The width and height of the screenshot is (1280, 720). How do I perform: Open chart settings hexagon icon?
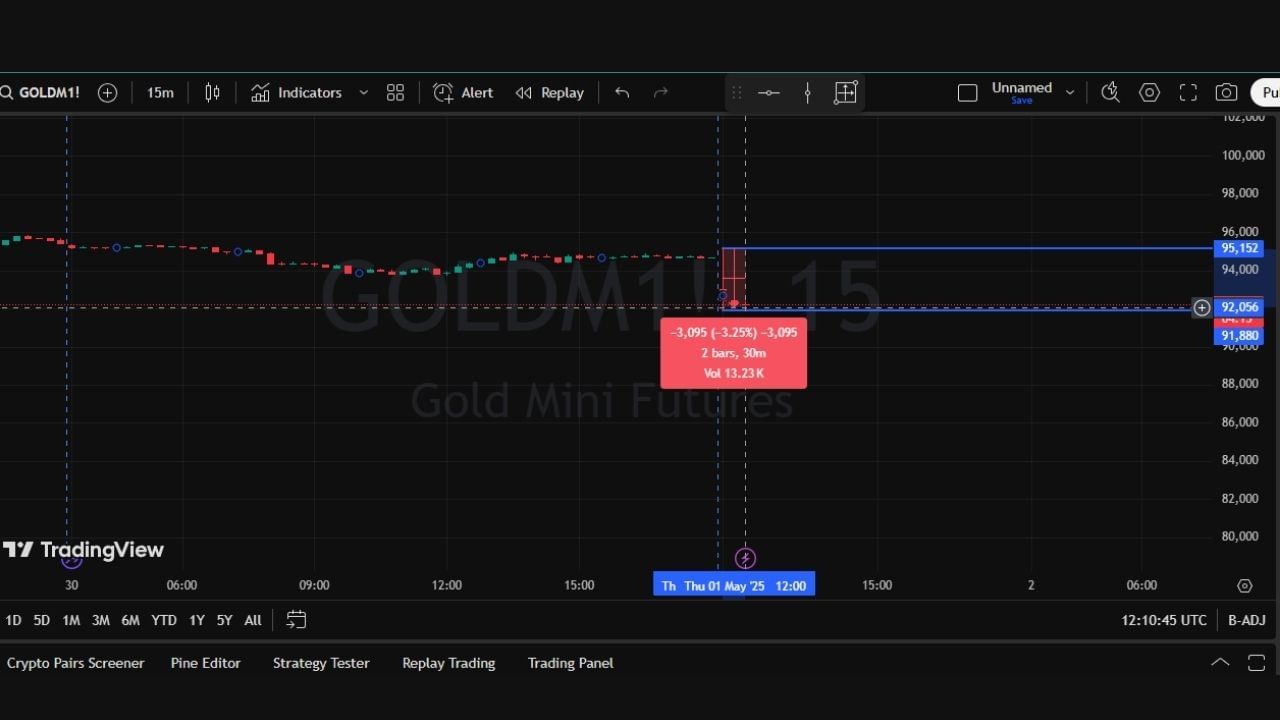(x=1150, y=93)
